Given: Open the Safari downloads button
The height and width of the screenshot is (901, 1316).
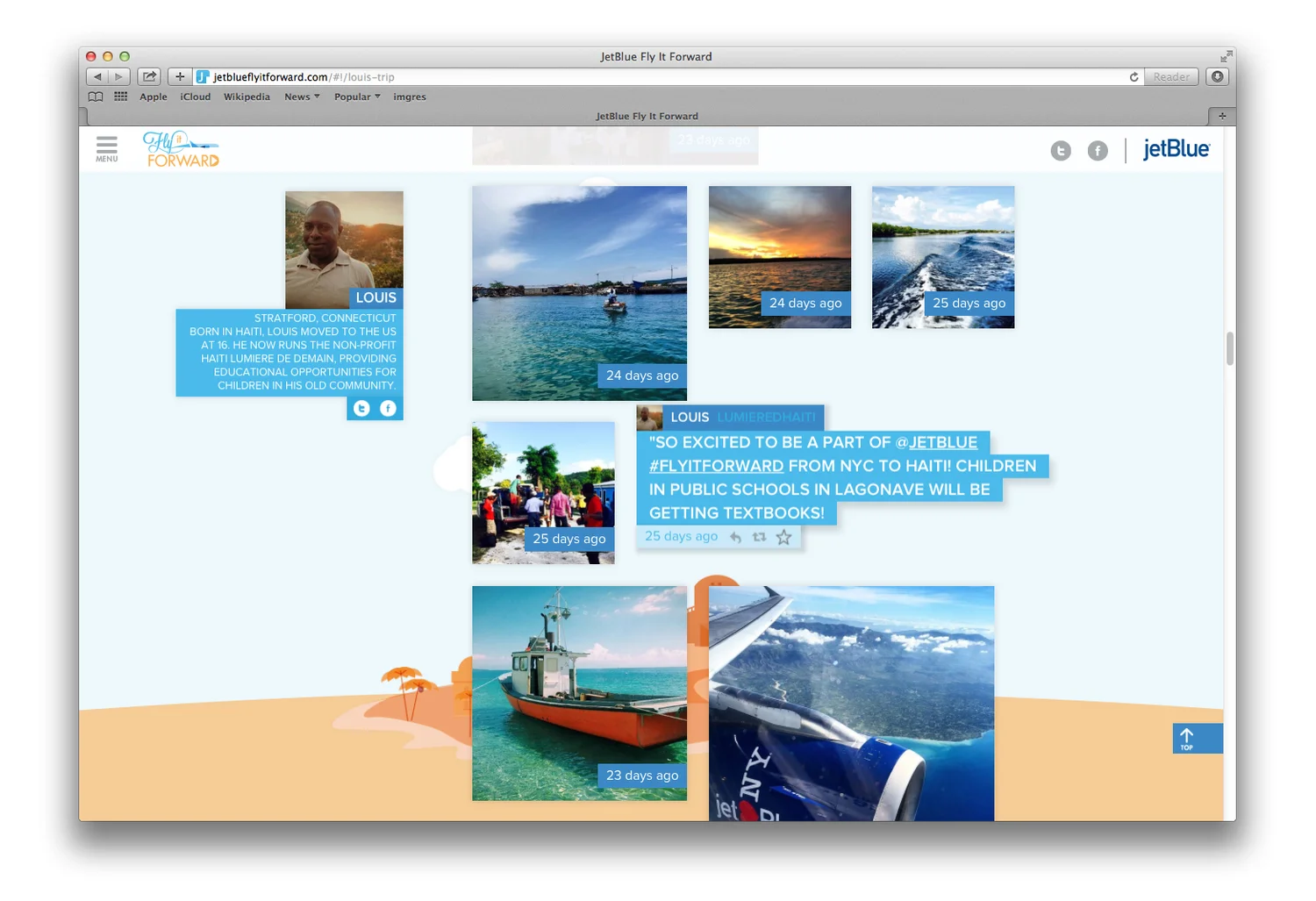Looking at the screenshot, I should click(x=1217, y=77).
